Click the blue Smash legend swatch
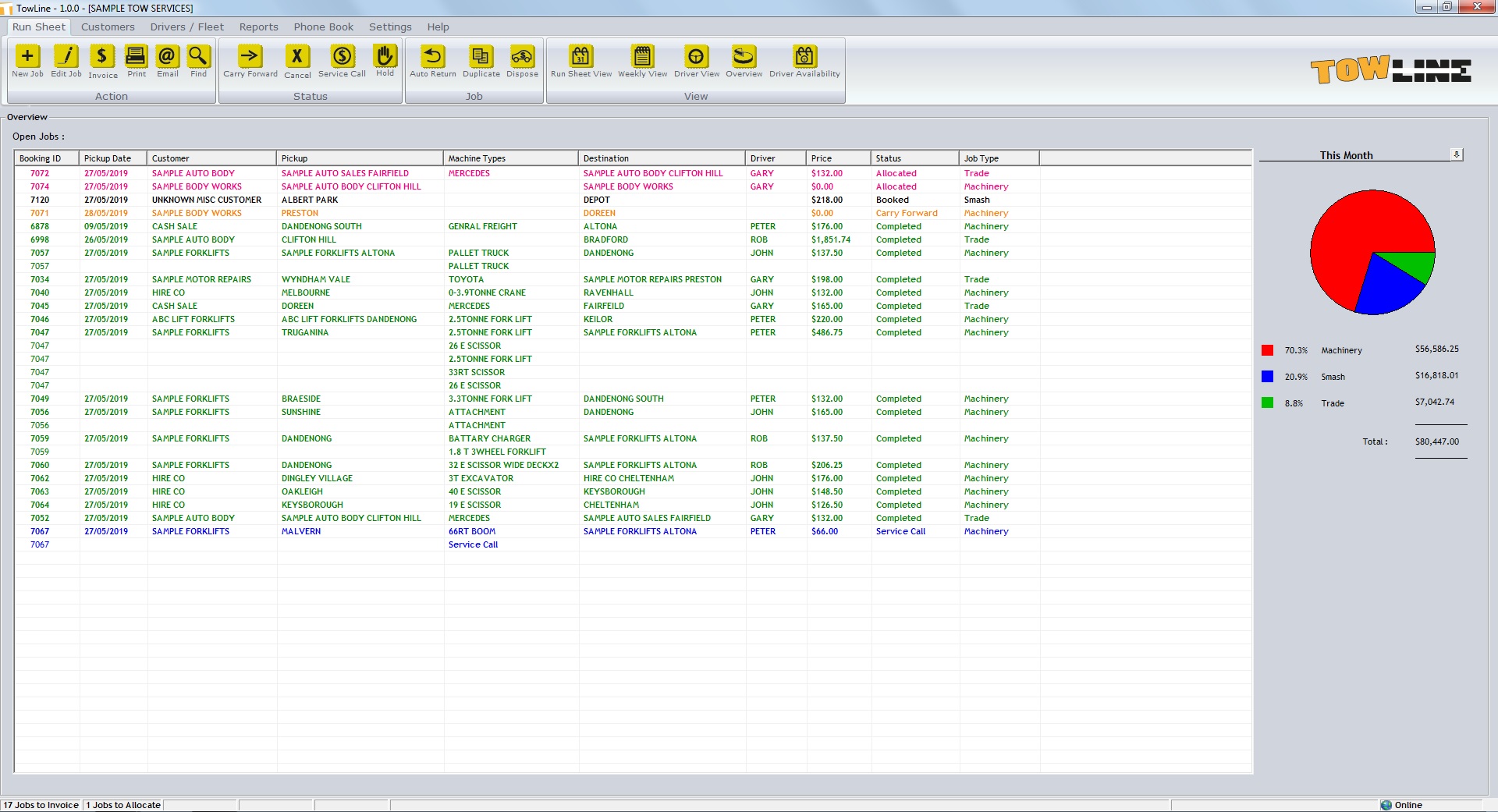The image size is (1498, 812). point(1268,377)
